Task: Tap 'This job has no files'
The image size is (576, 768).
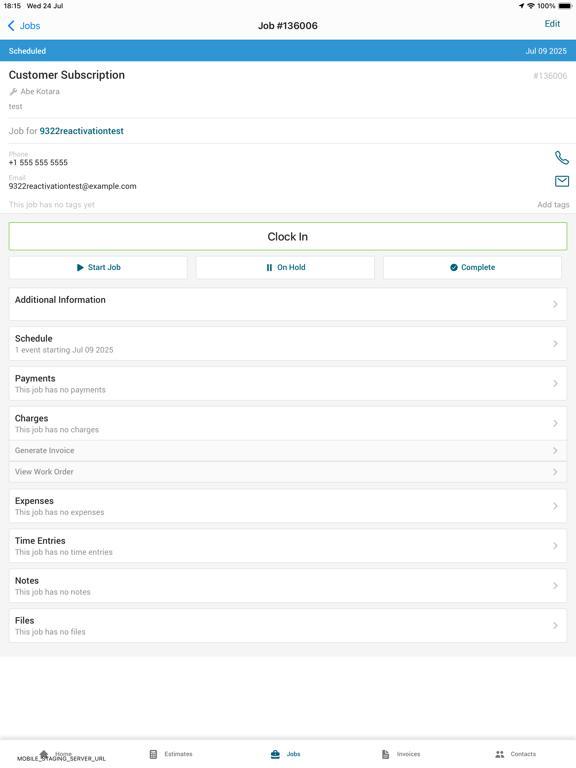Action: (50, 632)
